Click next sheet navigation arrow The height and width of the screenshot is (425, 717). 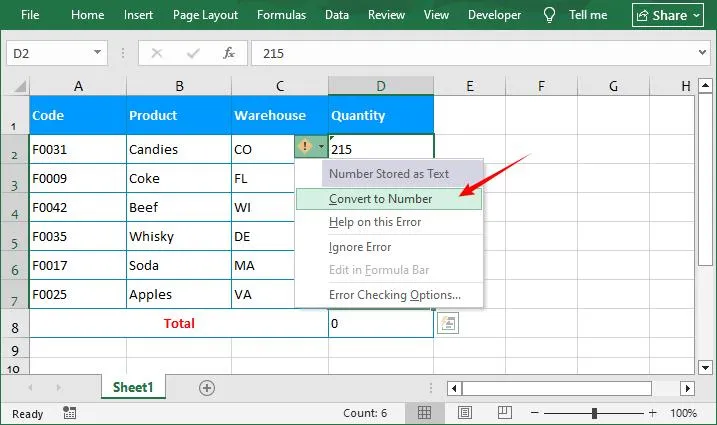(x=59, y=388)
